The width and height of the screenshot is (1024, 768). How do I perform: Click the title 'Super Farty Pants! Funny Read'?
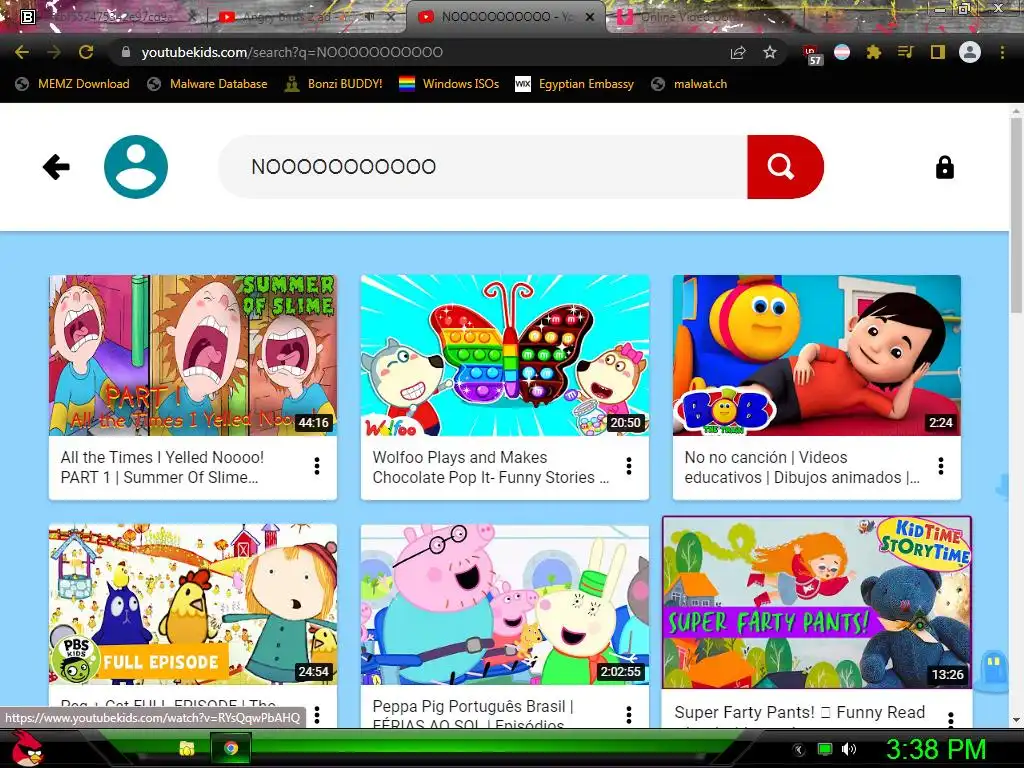pos(800,712)
